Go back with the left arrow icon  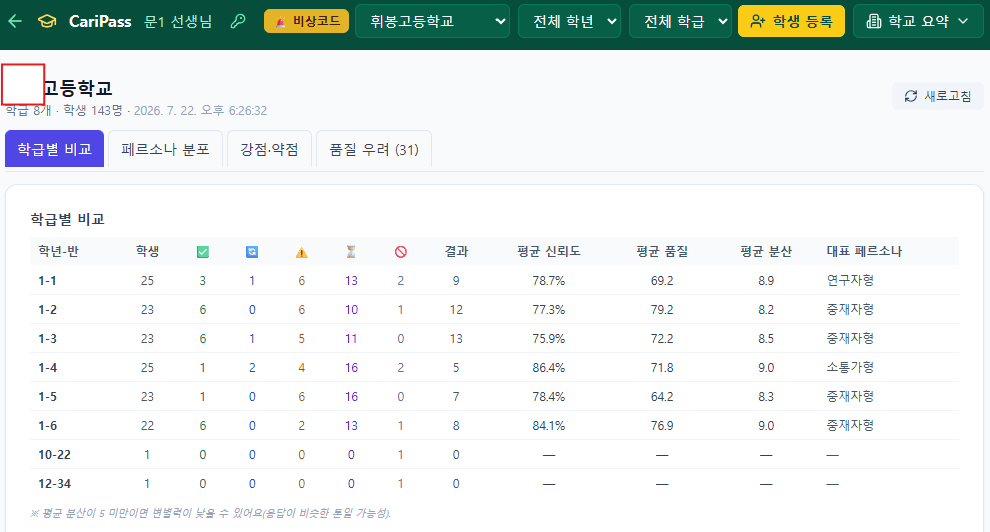click(15, 21)
